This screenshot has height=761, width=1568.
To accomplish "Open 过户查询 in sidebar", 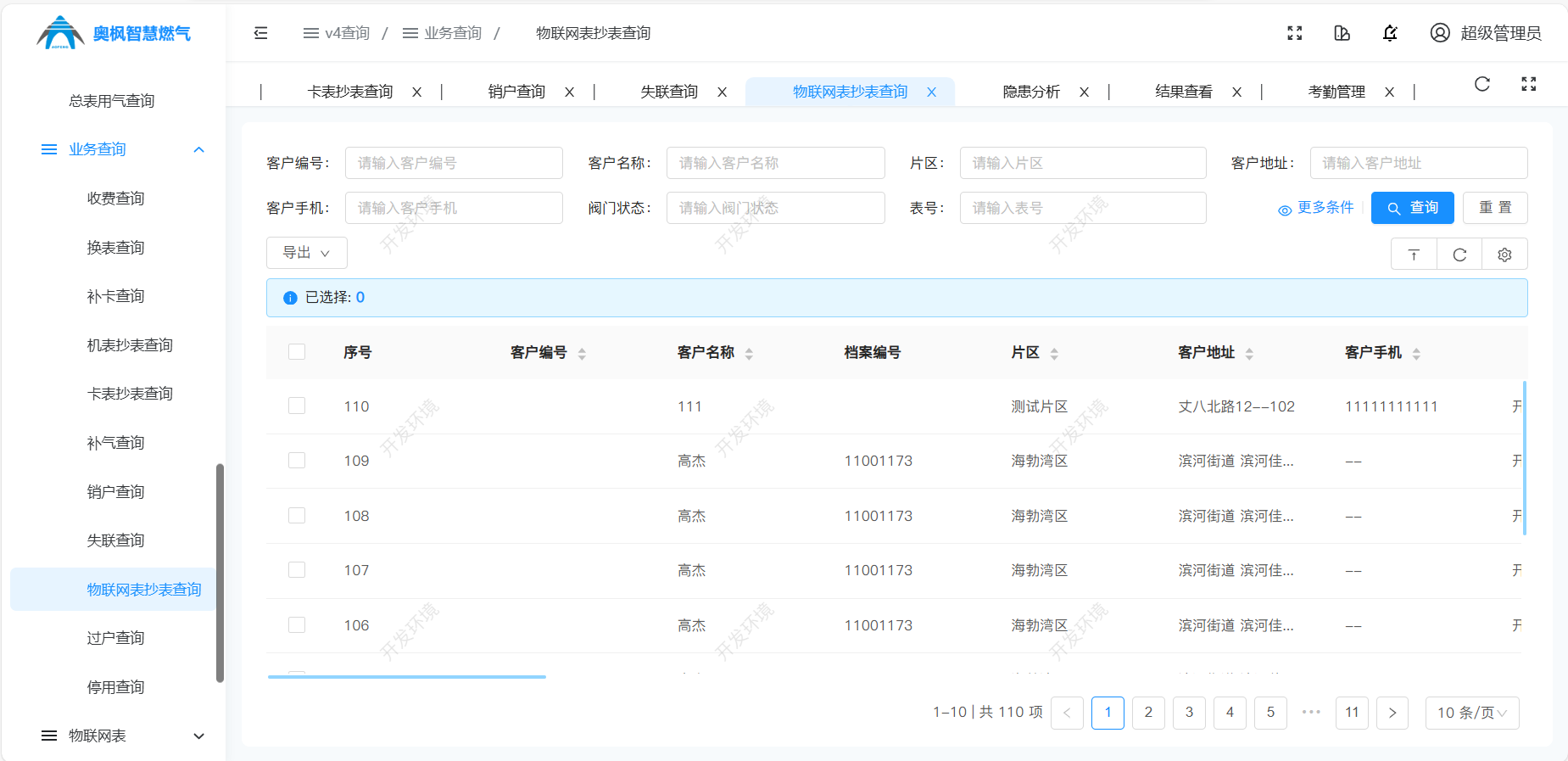I will point(115,638).
